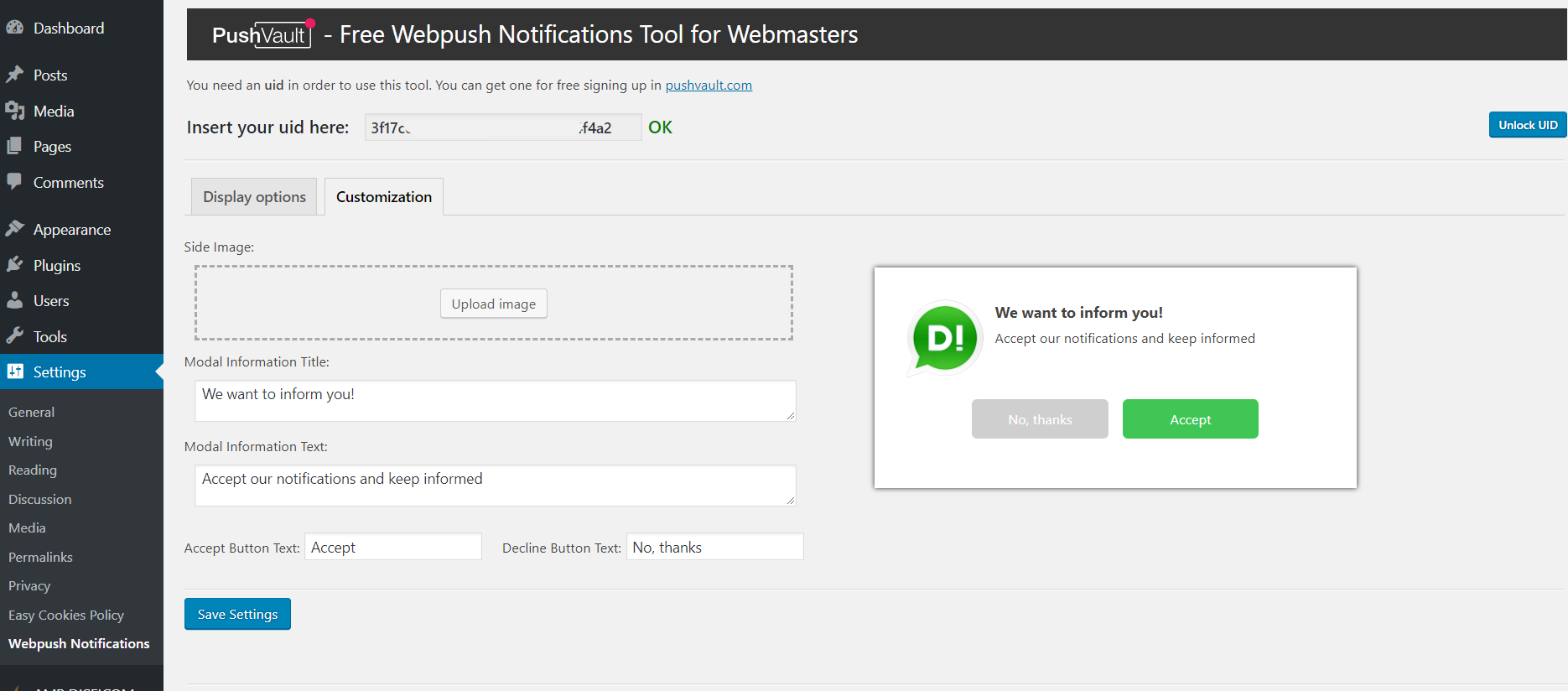Click the Unlock UID button
Image resolution: width=1568 pixels, height=691 pixels.
click(1527, 125)
